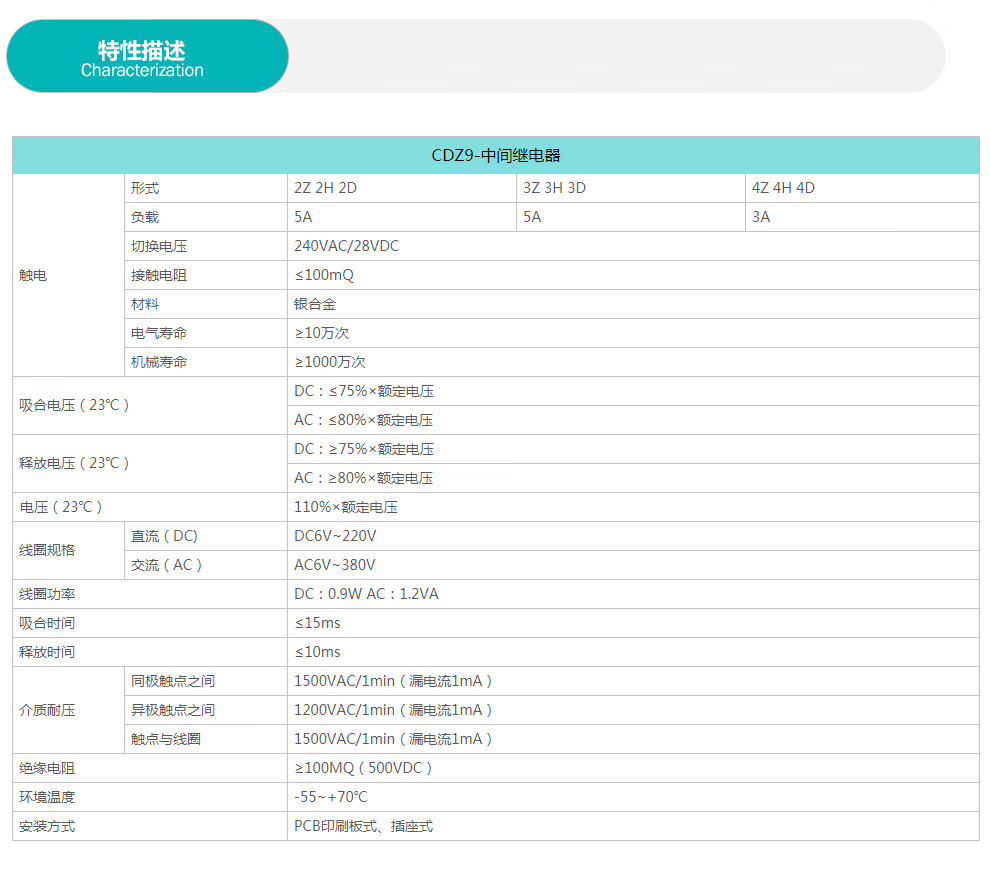The height and width of the screenshot is (871, 990).
Task: Select the PCB印刷板式、插座式 mounting cell
Action: coord(363,826)
